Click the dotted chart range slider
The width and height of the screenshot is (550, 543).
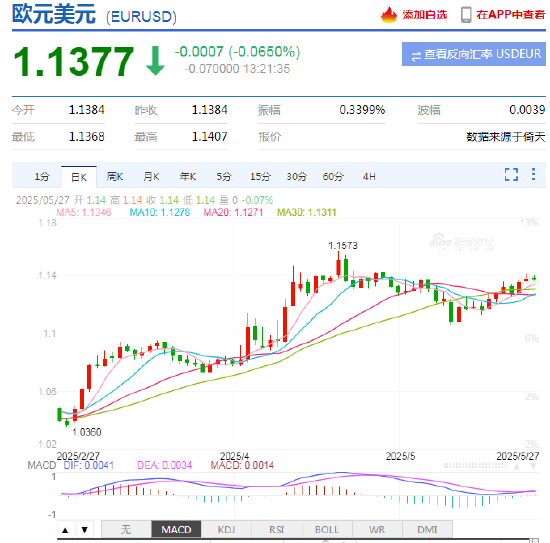click(475, 466)
